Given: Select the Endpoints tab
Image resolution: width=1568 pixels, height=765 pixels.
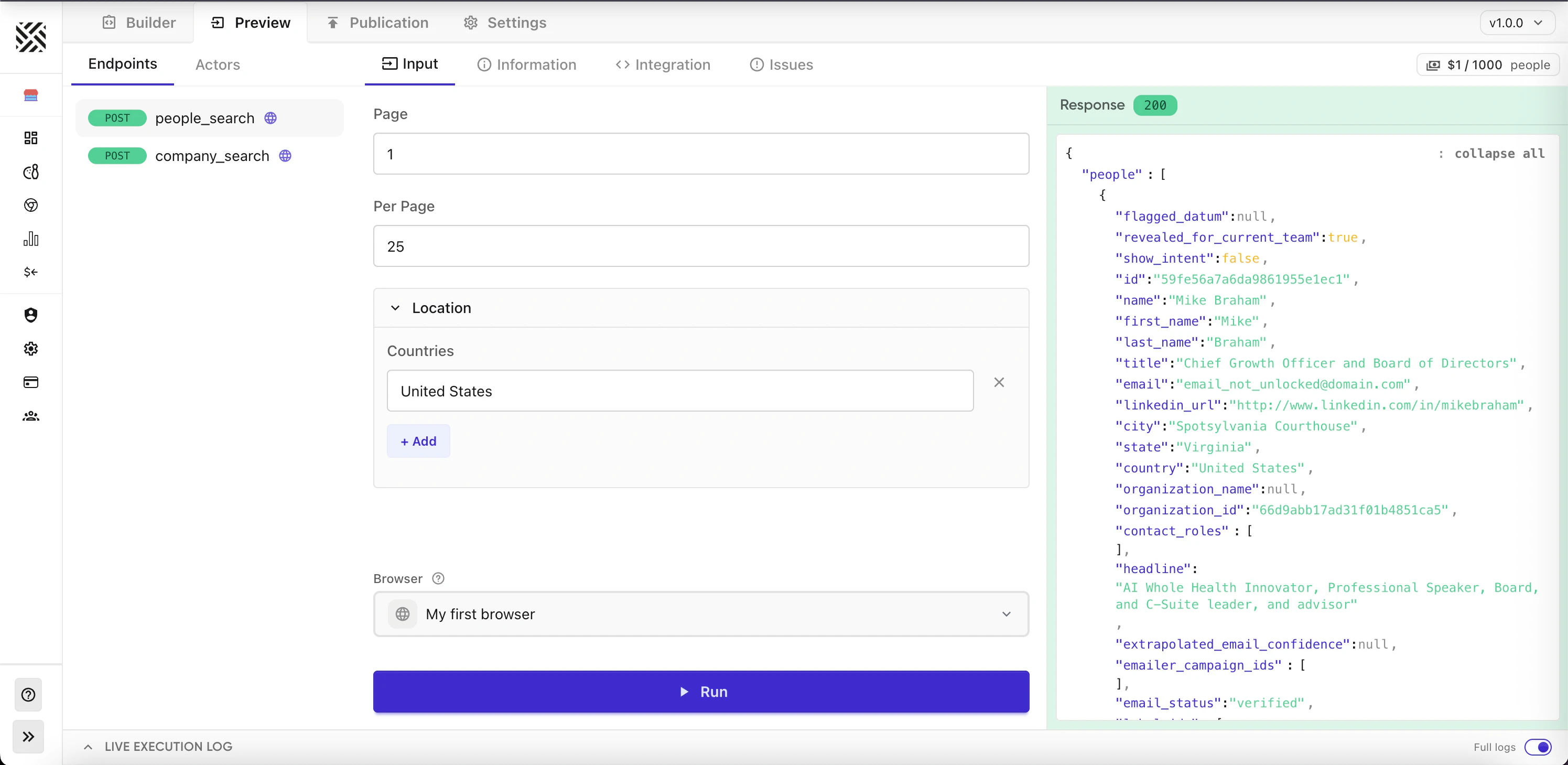Looking at the screenshot, I should pyautogui.click(x=122, y=64).
